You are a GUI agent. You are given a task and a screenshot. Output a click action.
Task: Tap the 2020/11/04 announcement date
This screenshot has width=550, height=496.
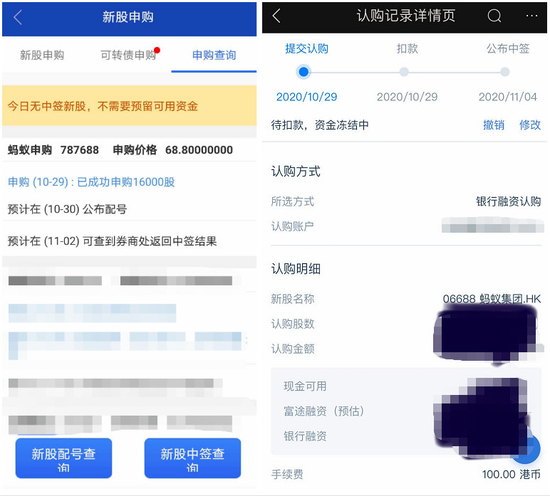tap(508, 97)
